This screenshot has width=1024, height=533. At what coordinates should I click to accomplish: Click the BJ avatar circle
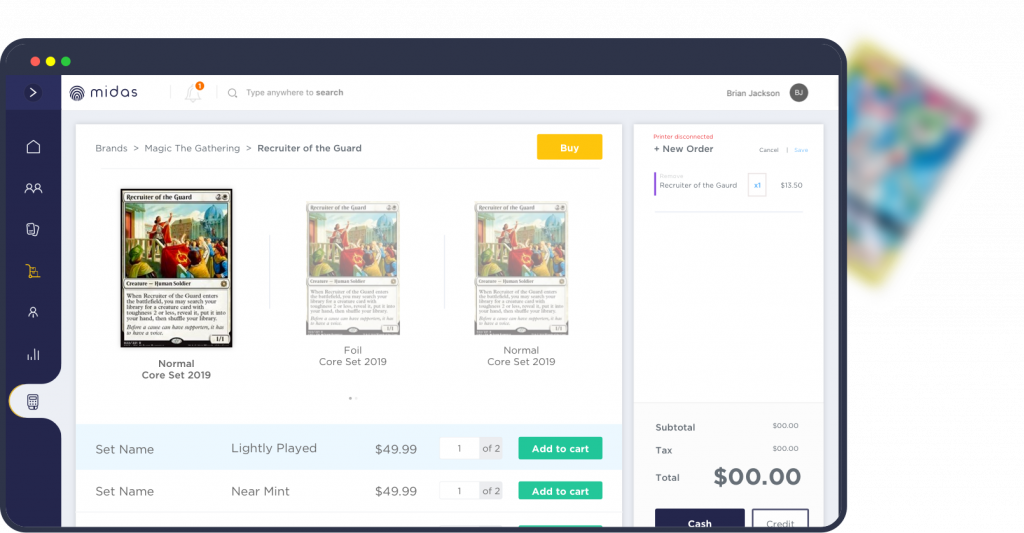point(799,93)
